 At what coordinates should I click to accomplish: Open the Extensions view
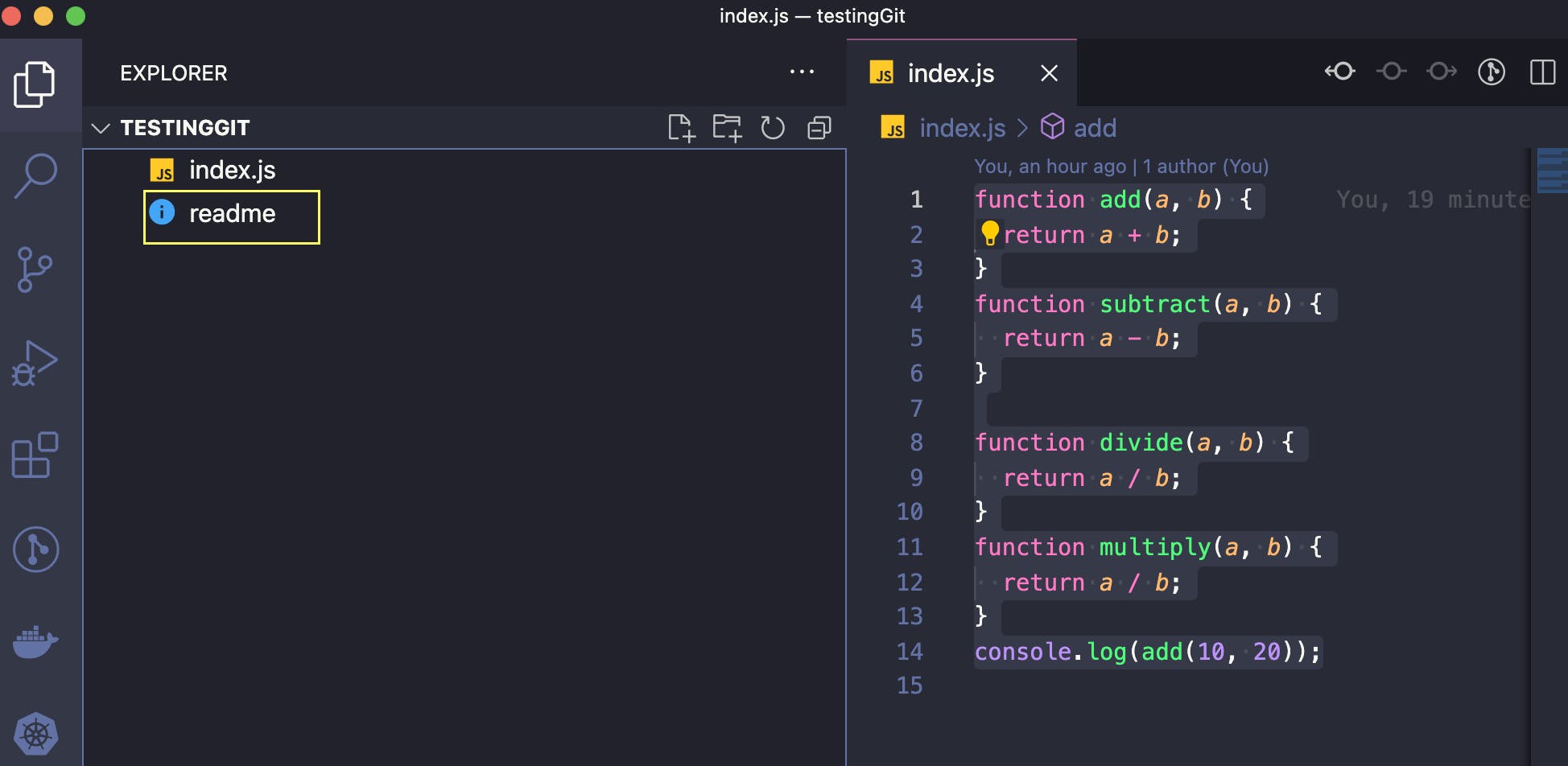[35, 455]
